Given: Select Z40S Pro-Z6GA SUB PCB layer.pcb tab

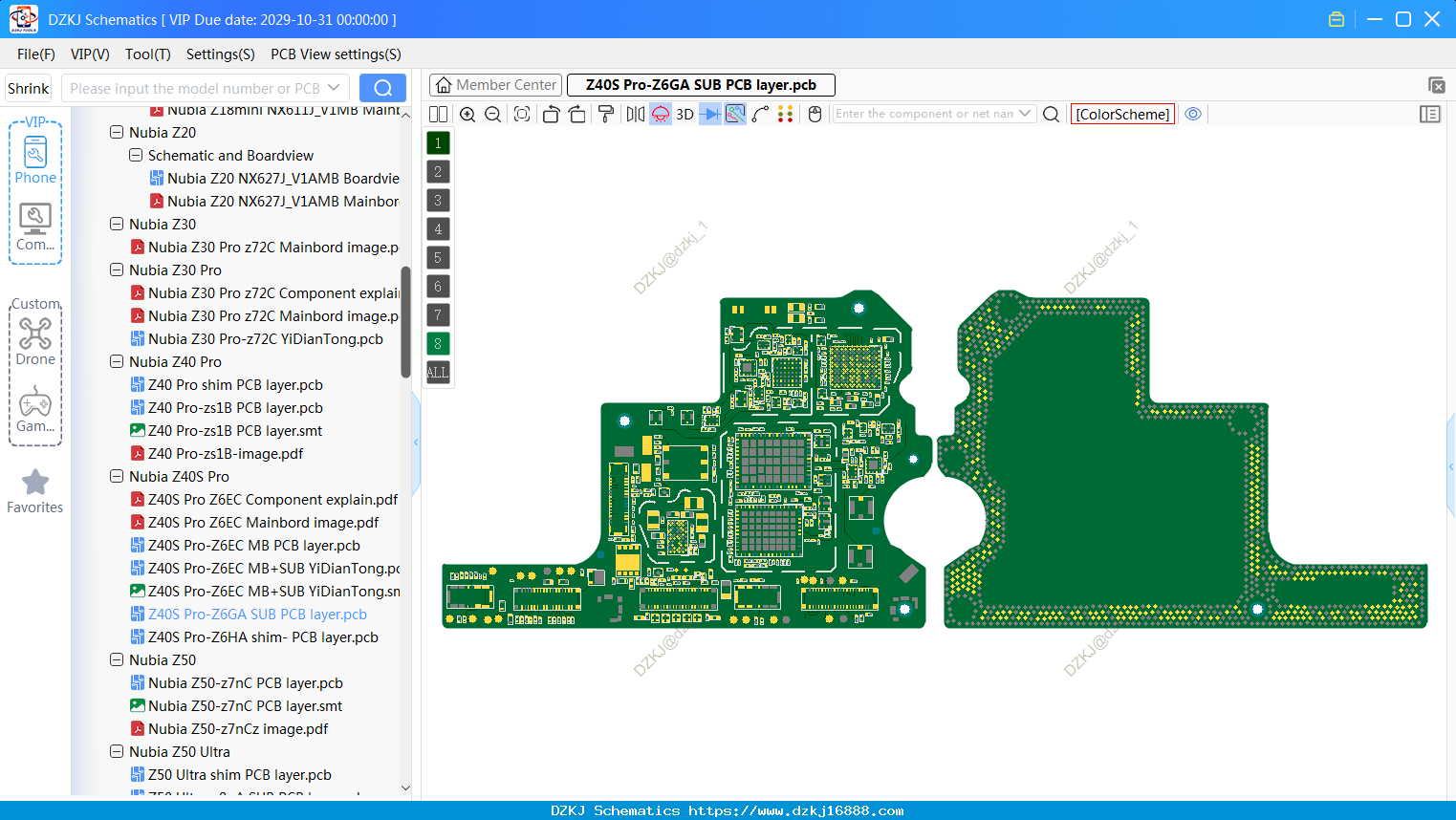Looking at the screenshot, I should click(x=701, y=85).
